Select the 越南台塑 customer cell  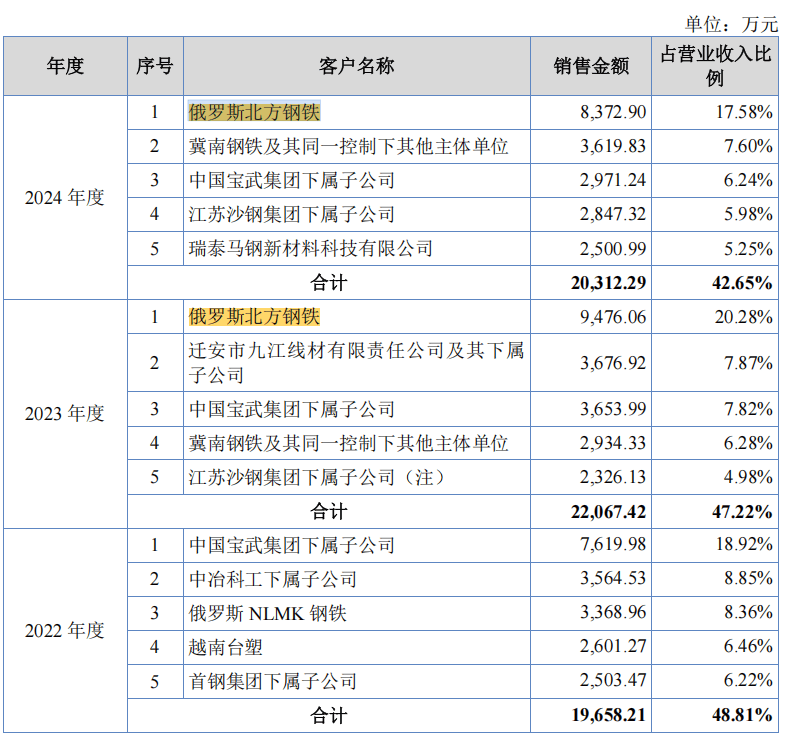(226, 647)
